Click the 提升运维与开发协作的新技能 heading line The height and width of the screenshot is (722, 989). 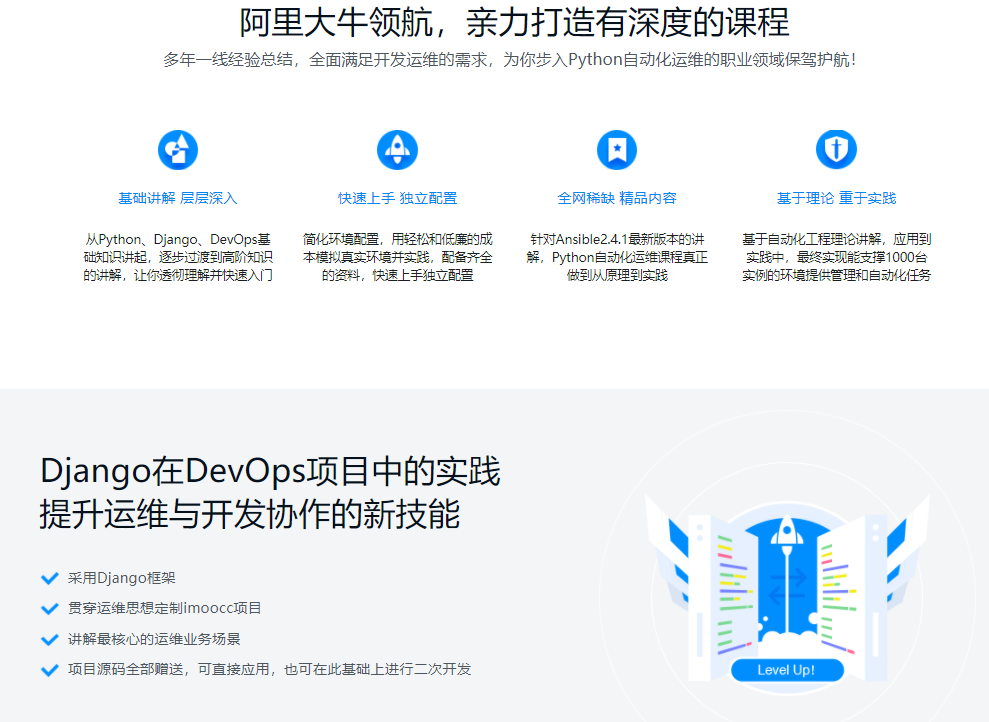(x=250, y=515)
